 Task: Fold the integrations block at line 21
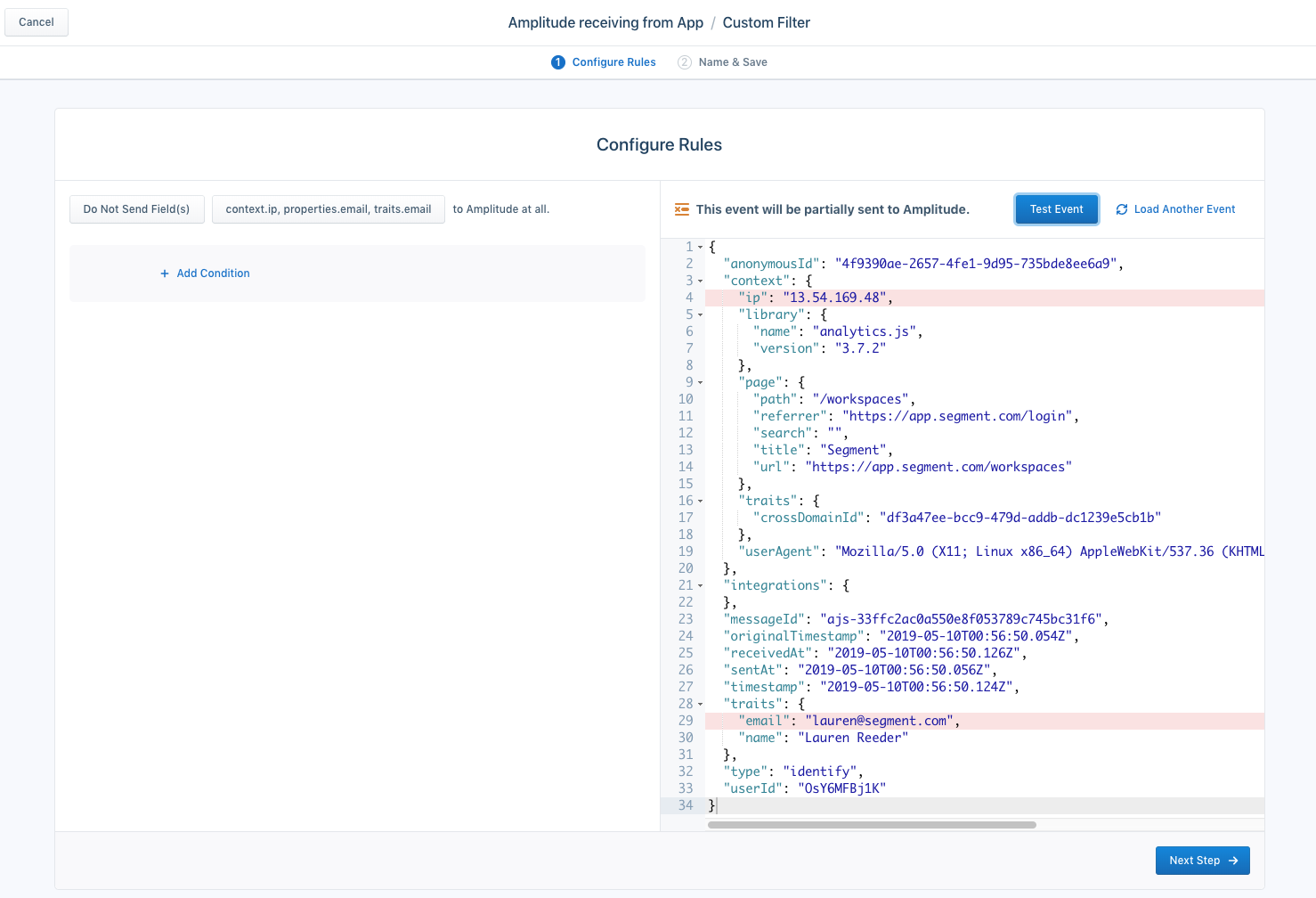[701, 585]
